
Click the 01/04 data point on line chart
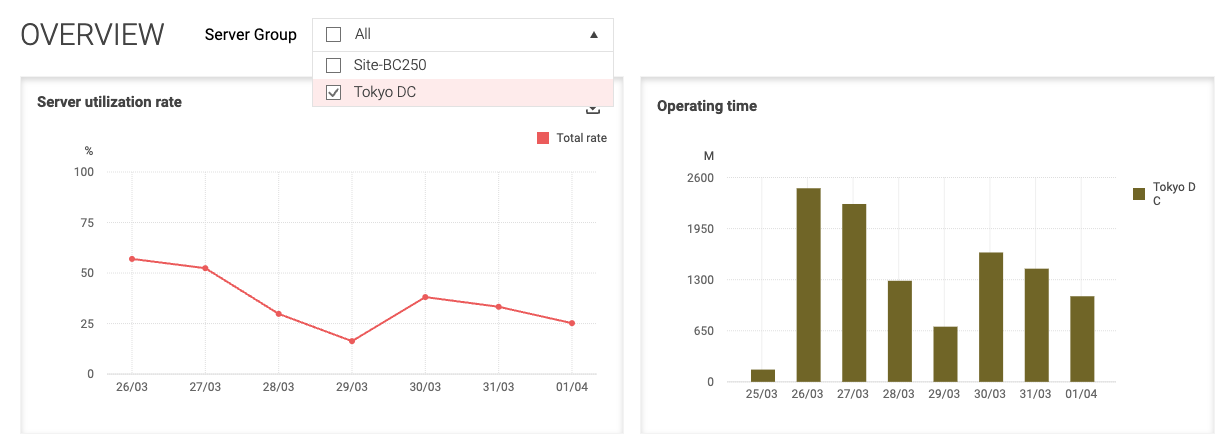pyautogui.click(x=572, y=323)
